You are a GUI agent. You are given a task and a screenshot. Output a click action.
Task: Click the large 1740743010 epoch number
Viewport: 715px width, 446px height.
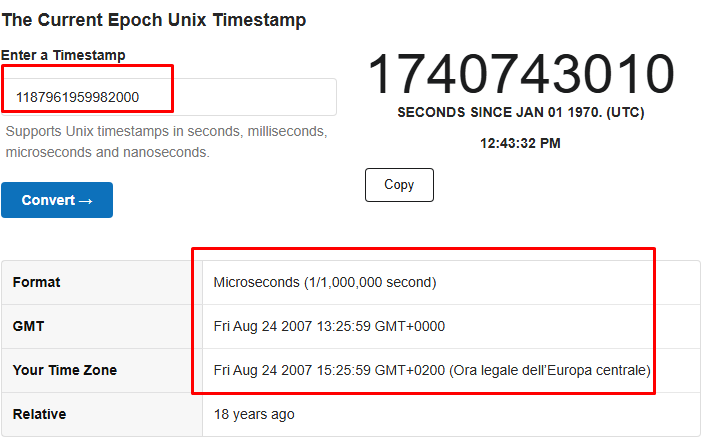tap(521, 75)
